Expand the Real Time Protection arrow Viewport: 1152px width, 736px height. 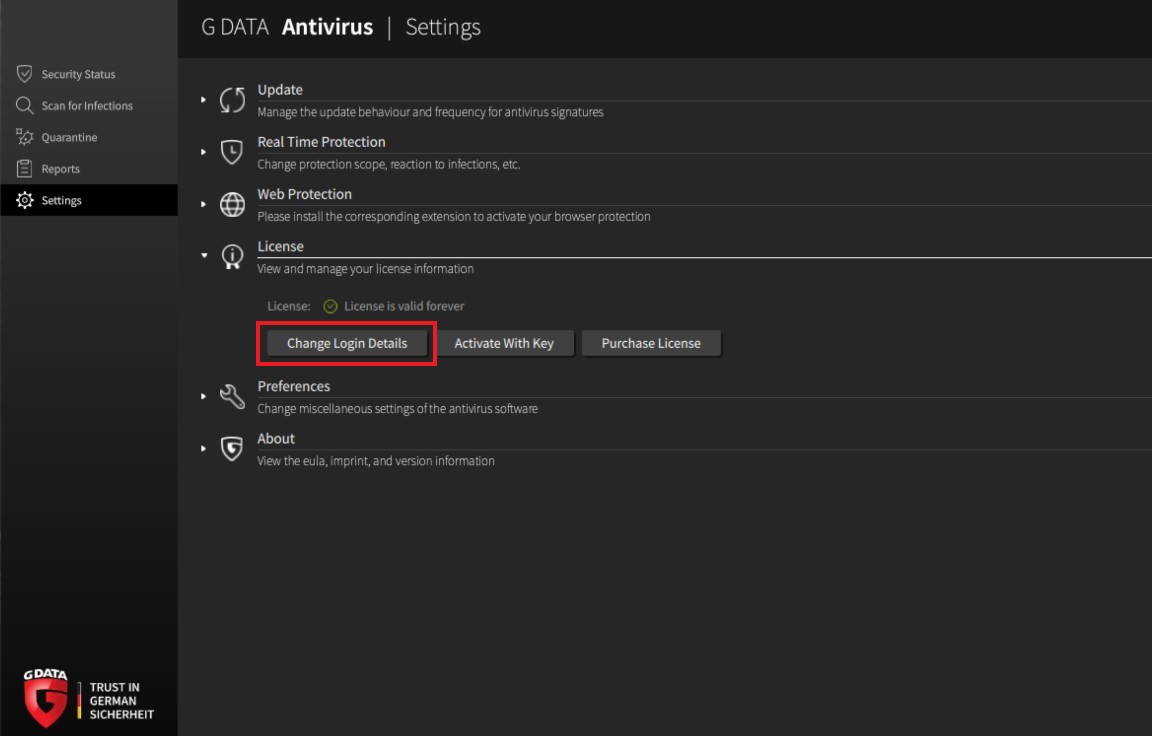tap(204, 152)
